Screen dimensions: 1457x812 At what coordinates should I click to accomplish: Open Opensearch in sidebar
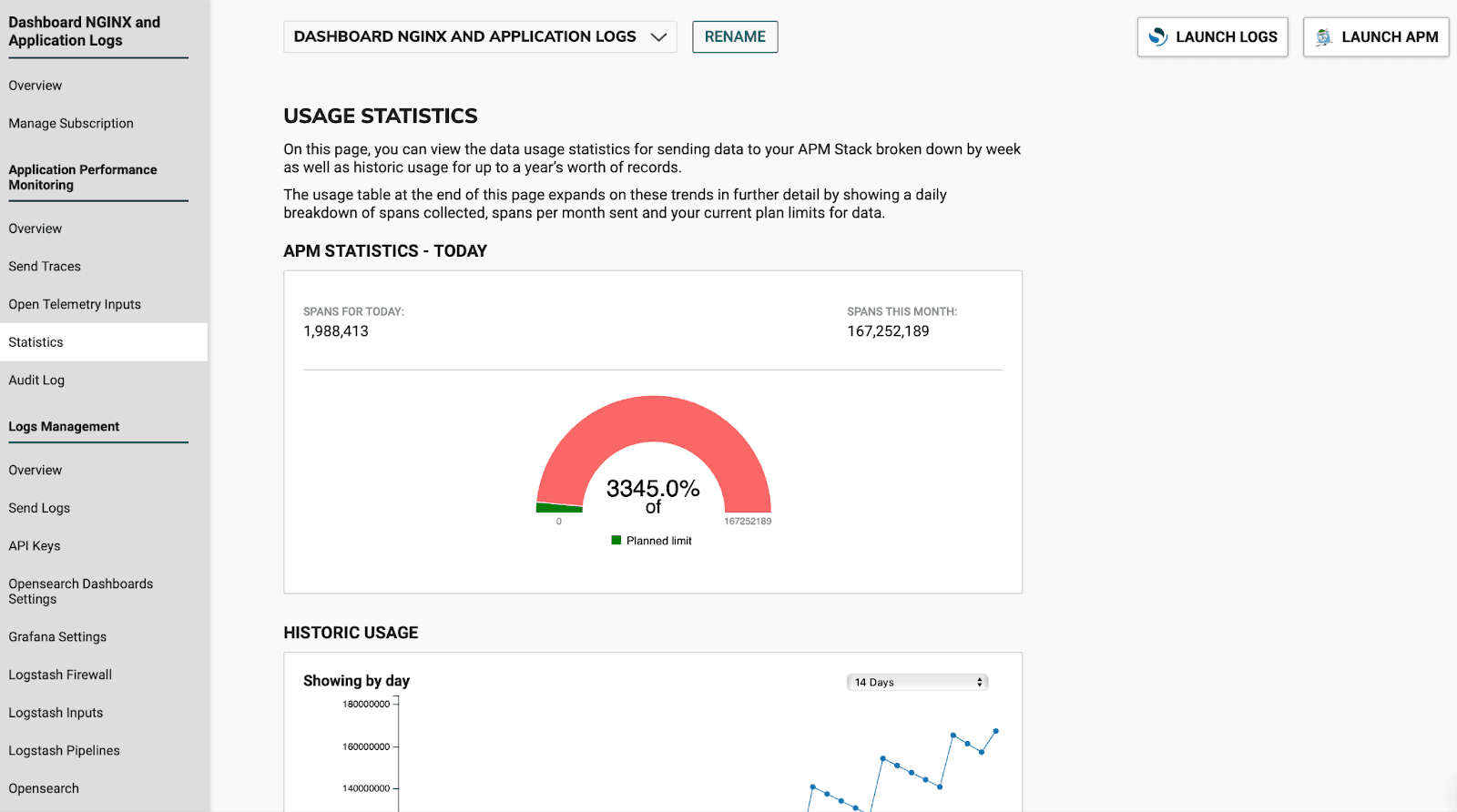click(x=44, y=788)
